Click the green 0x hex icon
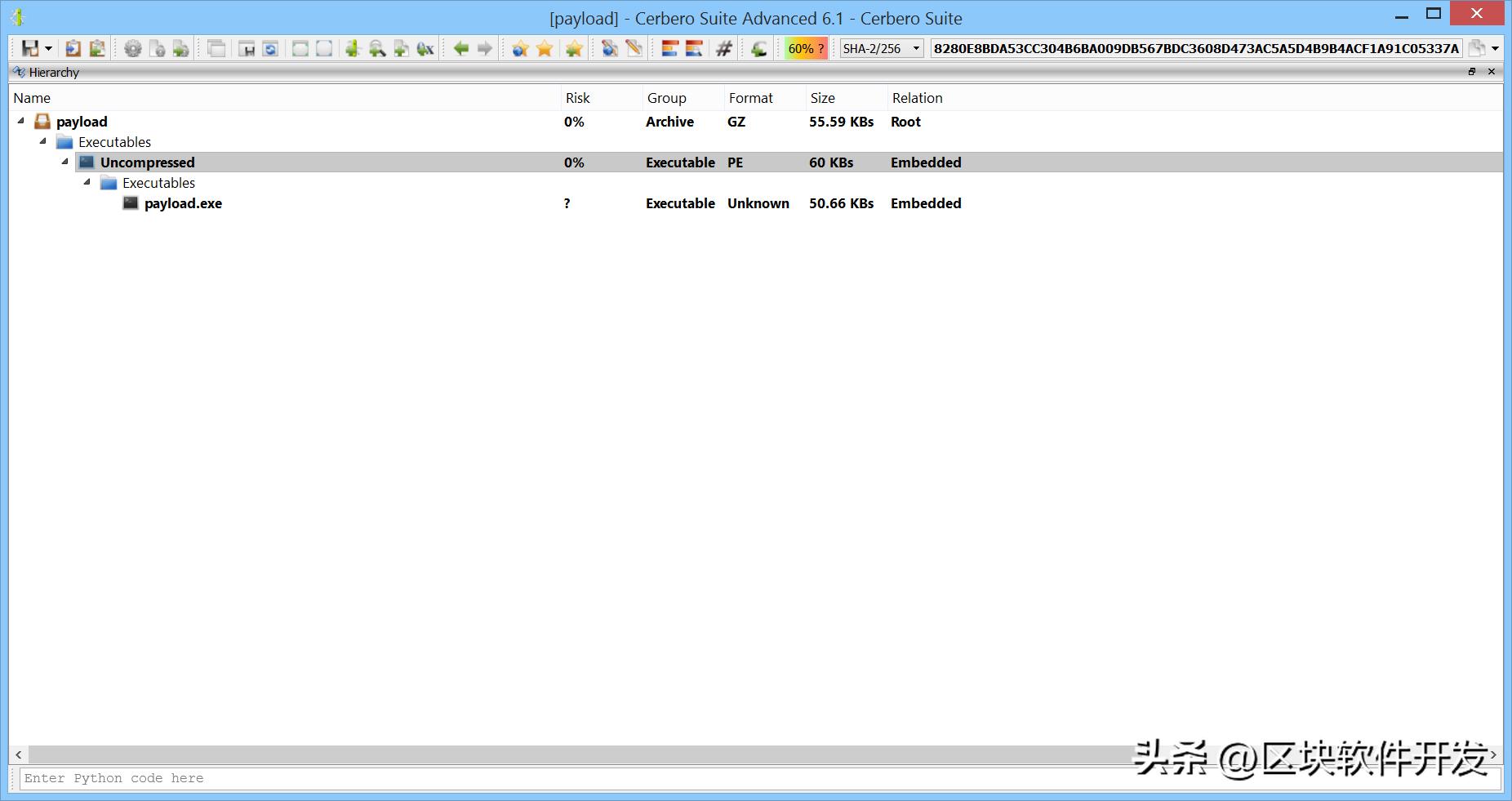Viewport: 1512px width, 801px height. pyautogui.click(x=425, y=49)
